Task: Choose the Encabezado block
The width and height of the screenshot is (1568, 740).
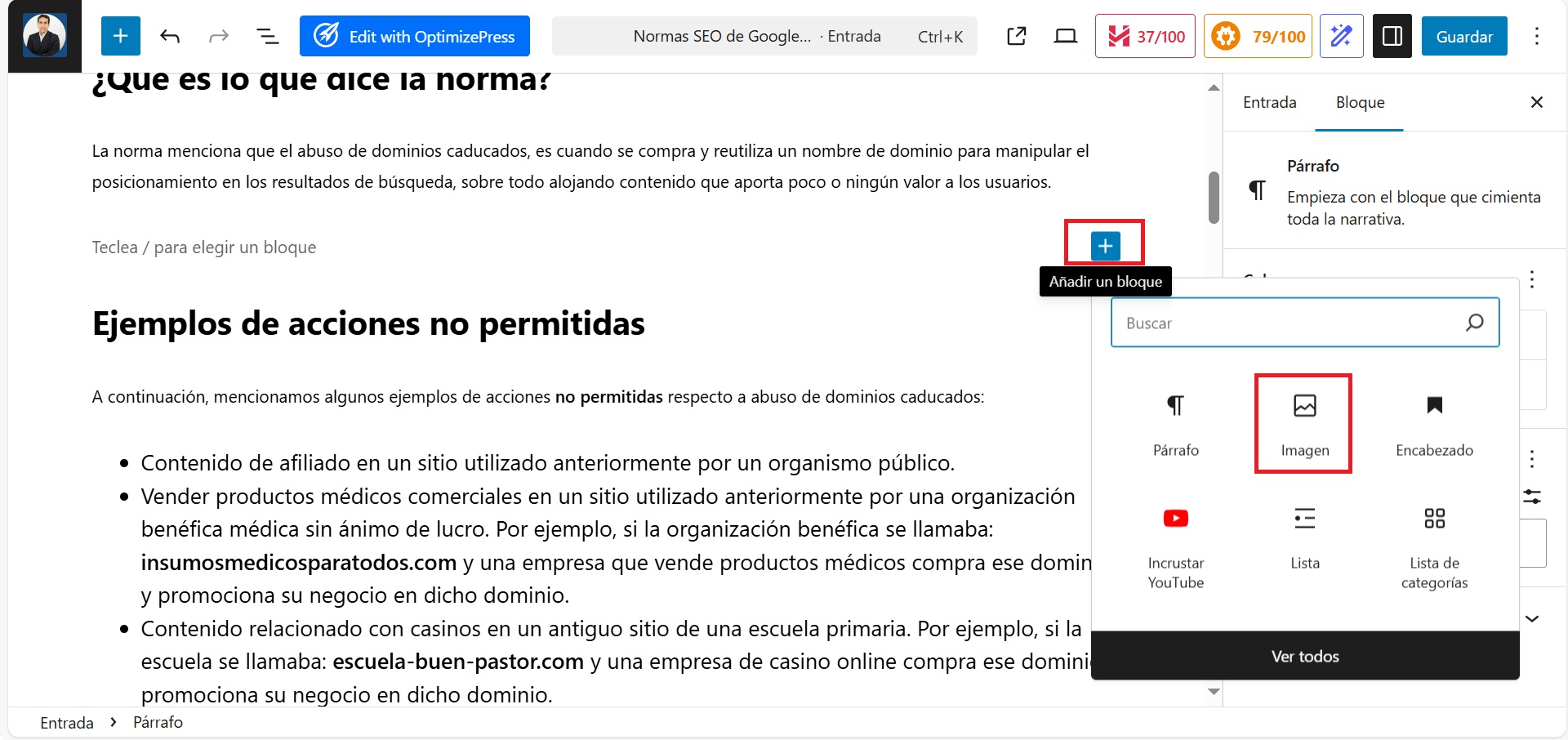Action: tap(1434, 423)
